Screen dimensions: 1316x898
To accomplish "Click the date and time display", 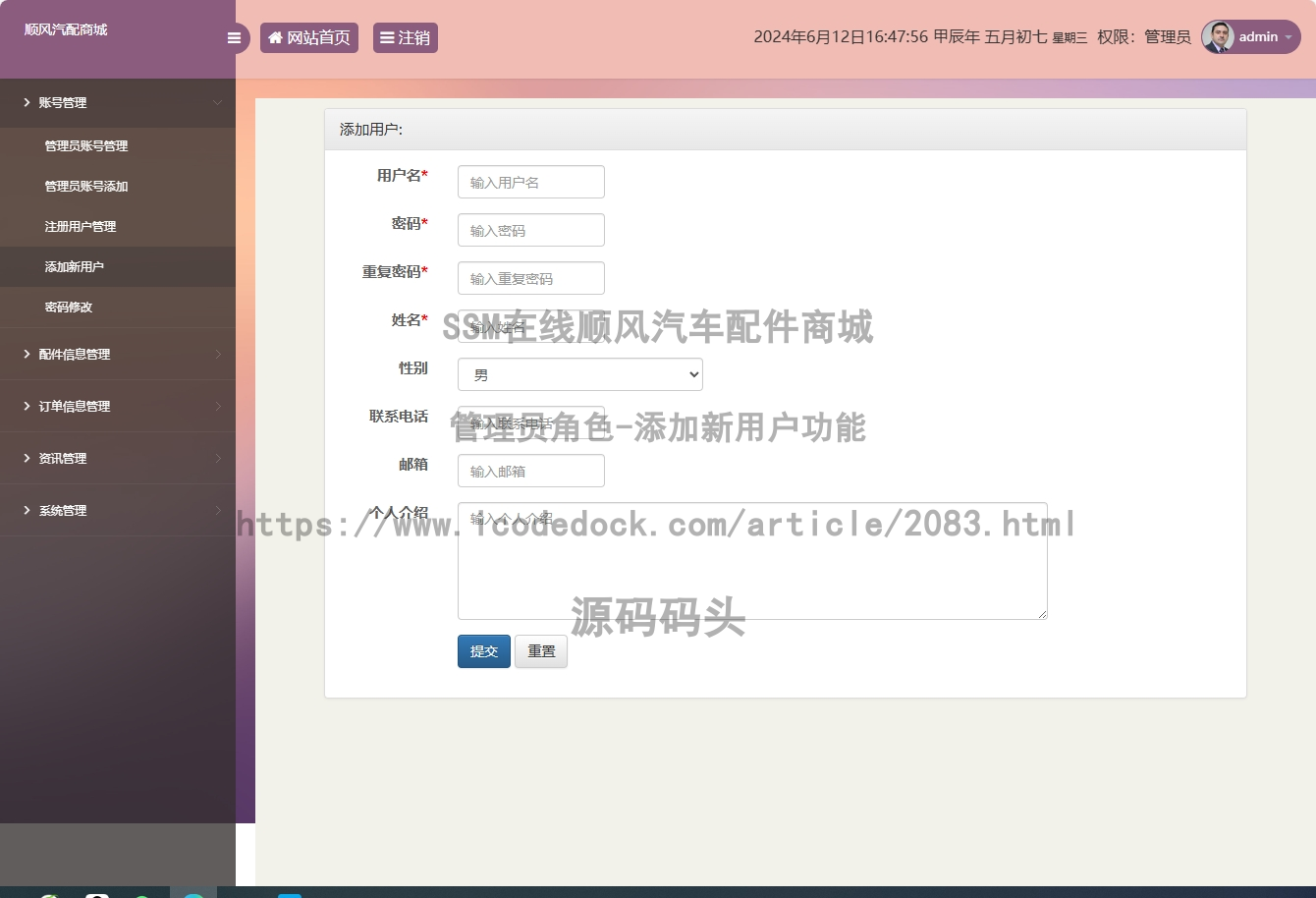I will [920, 37].
